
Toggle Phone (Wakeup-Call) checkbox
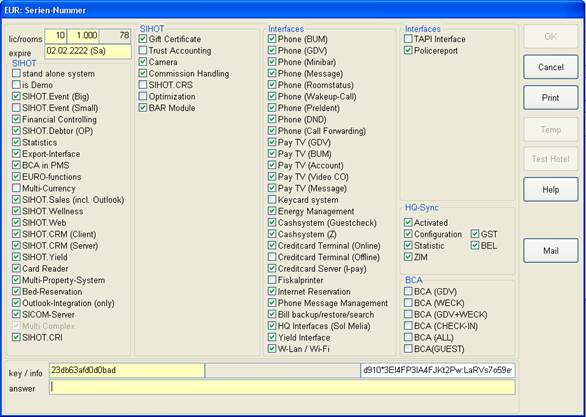(272, 96)
